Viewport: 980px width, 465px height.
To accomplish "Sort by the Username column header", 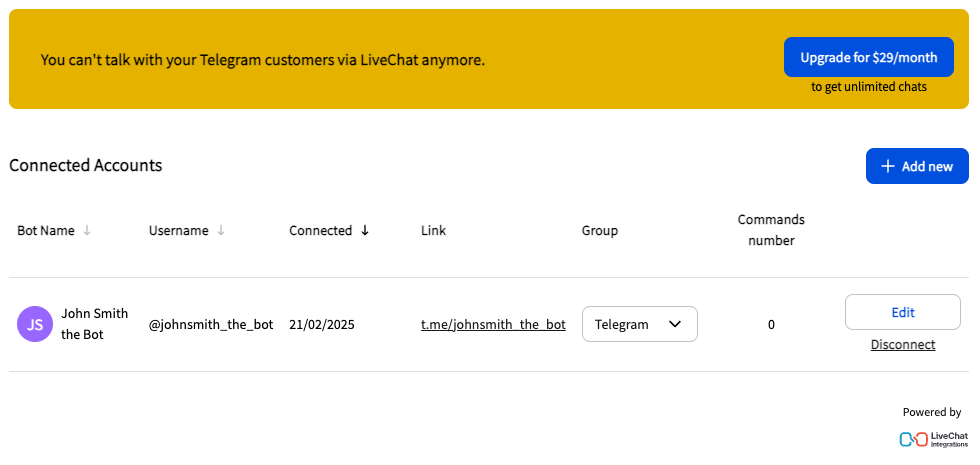I will point(179,230).
